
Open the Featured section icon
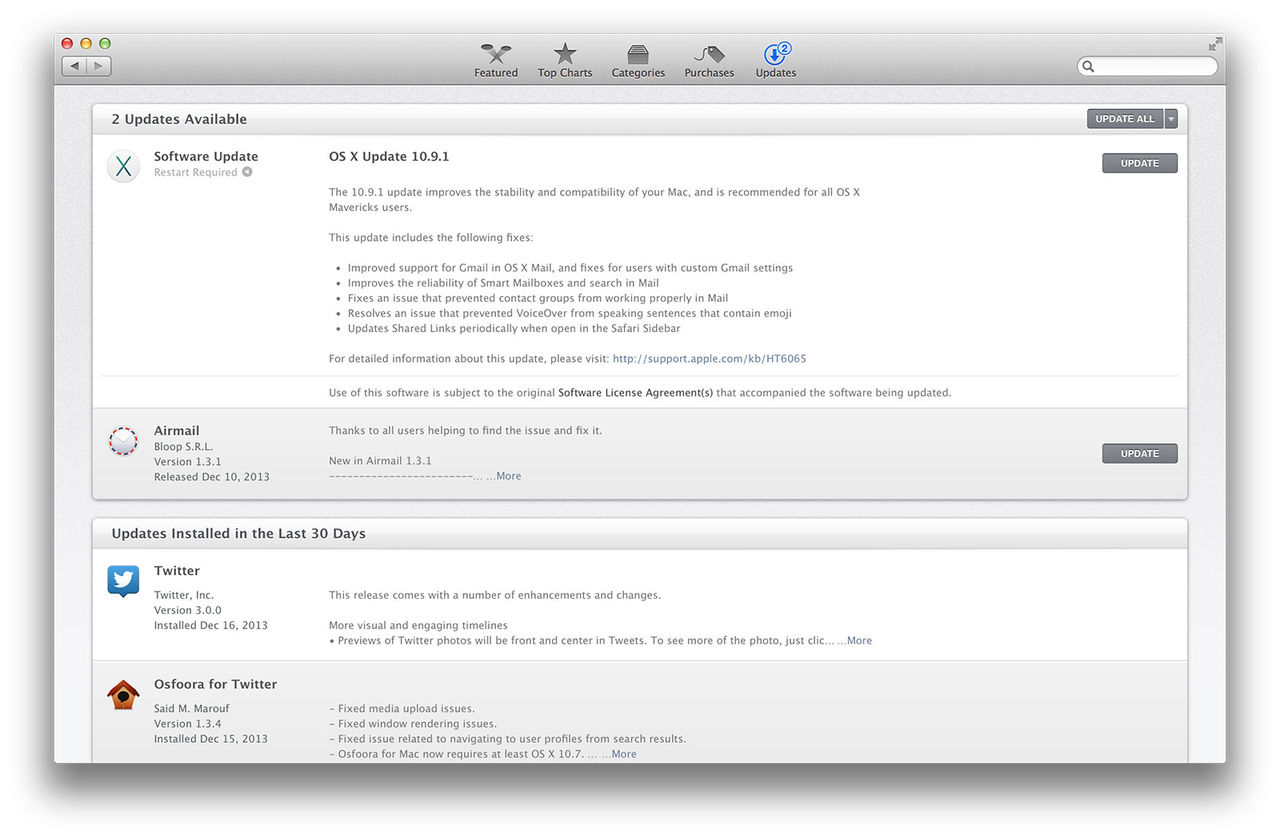tap(495, 55)
